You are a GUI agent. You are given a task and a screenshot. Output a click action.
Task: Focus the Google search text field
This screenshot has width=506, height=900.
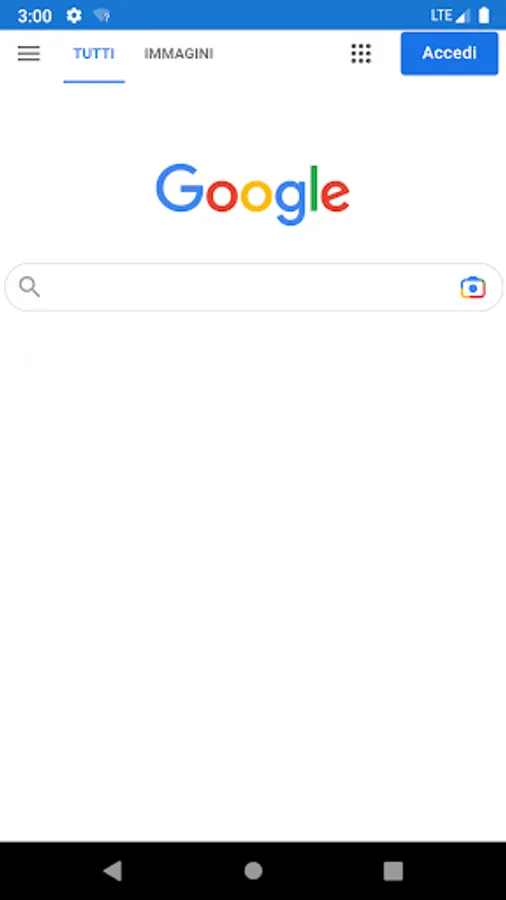pos(252,287)
